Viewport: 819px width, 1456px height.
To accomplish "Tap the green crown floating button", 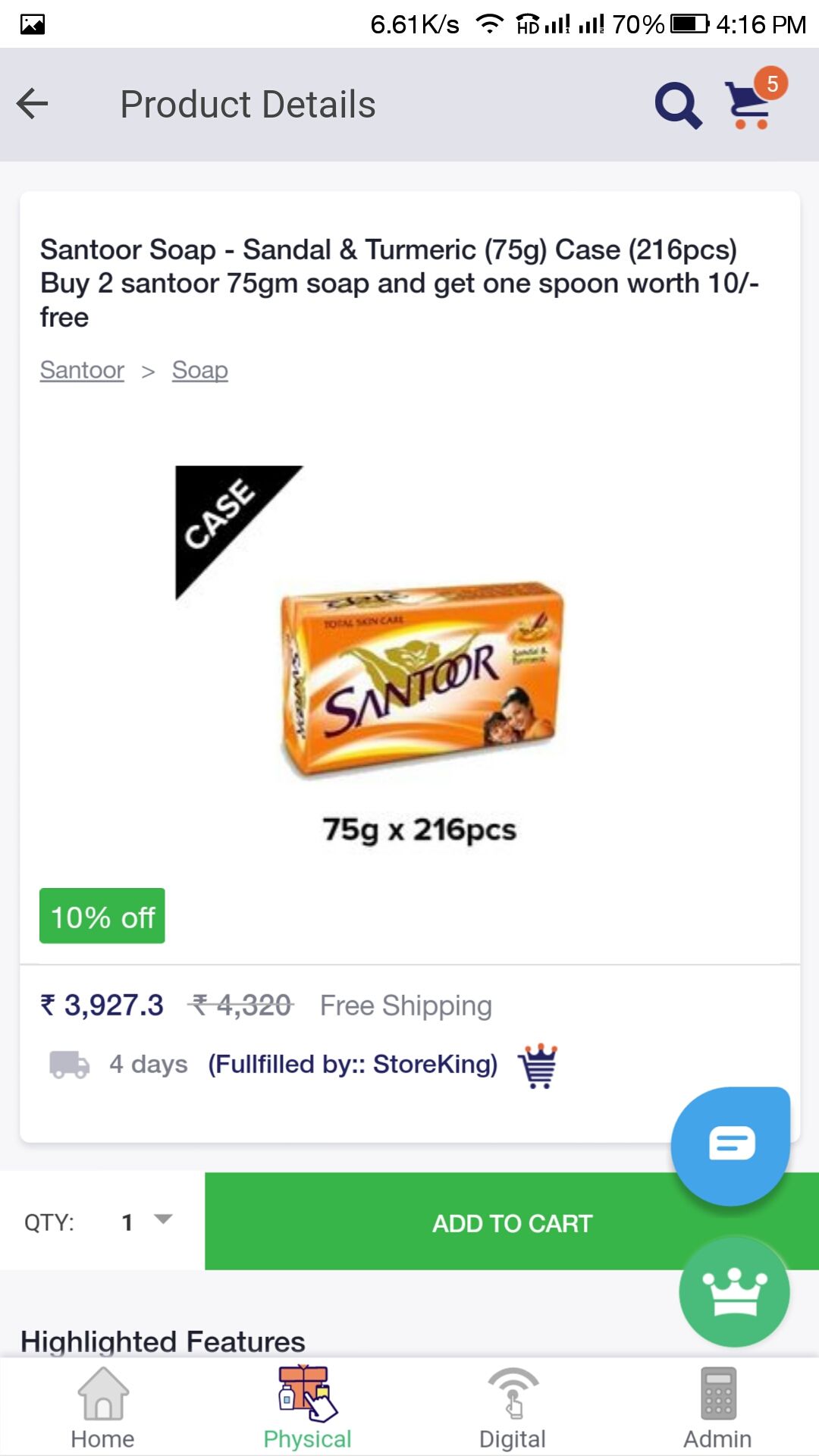I will 733,1291.
